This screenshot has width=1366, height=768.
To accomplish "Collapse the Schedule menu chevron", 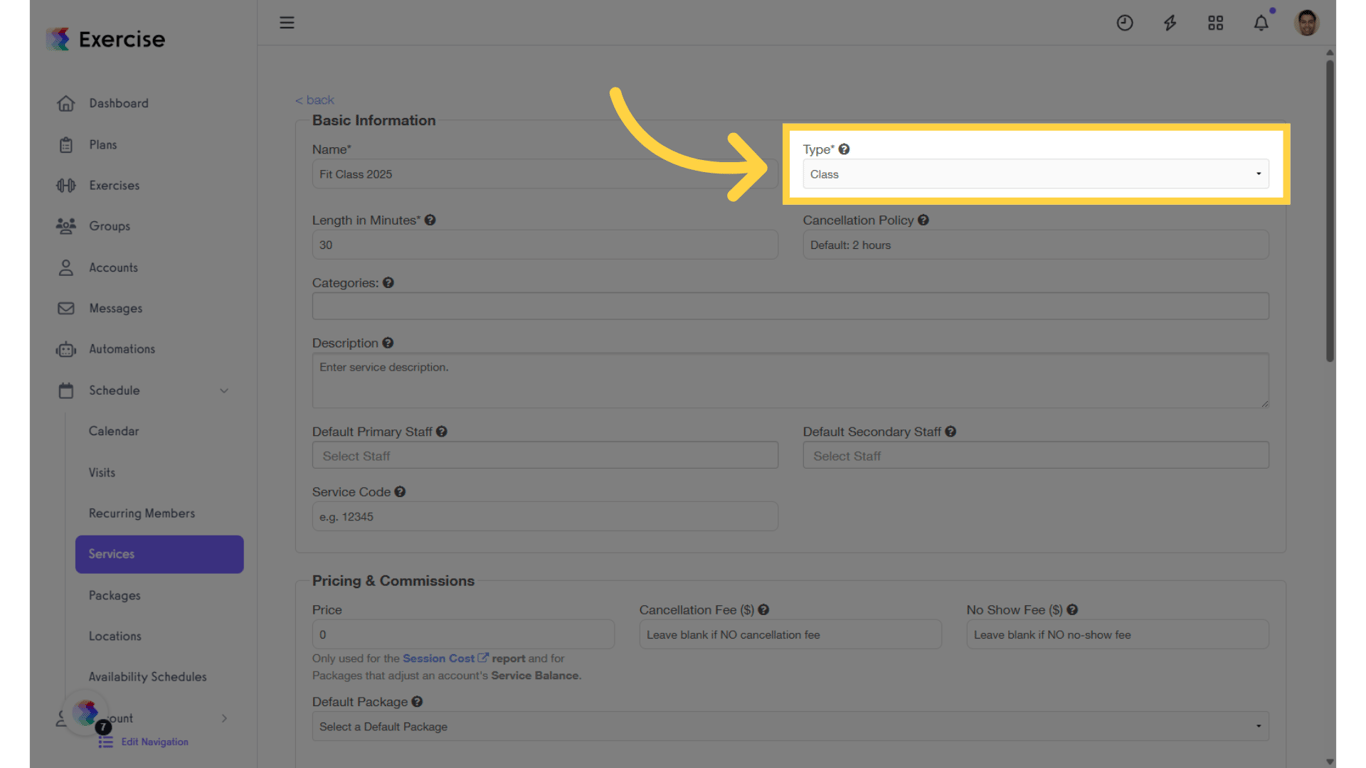I will coord(224,390).
